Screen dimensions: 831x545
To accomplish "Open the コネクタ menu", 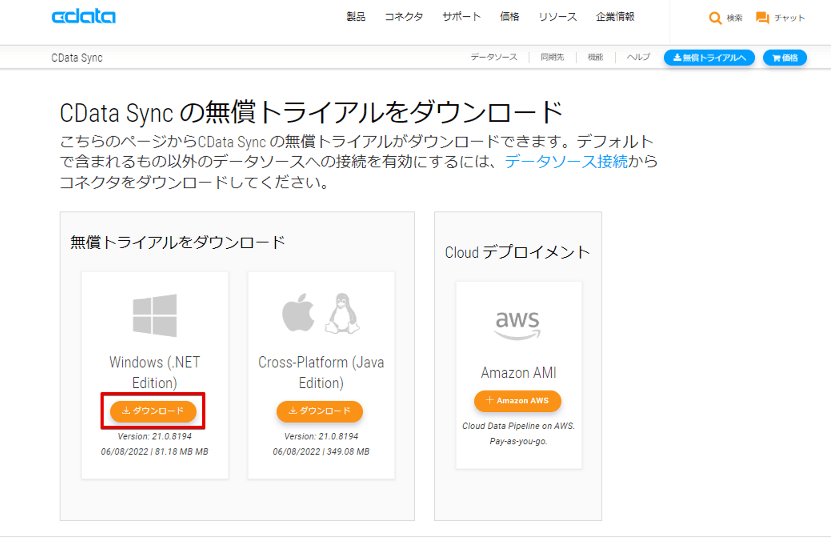I will [x=404, y=17].
